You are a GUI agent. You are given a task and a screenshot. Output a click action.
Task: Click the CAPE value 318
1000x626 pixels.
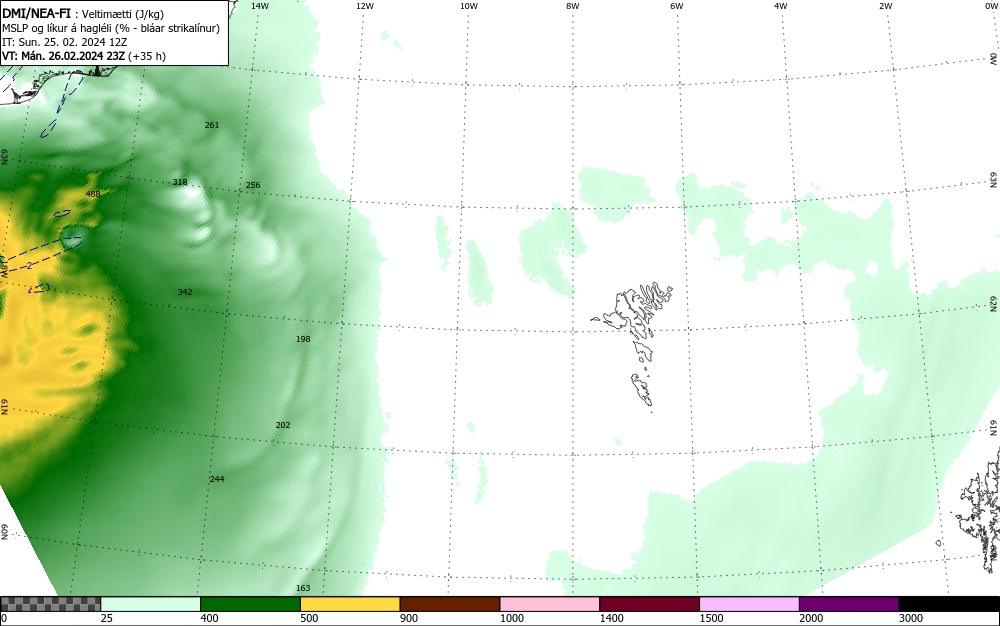coord(180,182)
